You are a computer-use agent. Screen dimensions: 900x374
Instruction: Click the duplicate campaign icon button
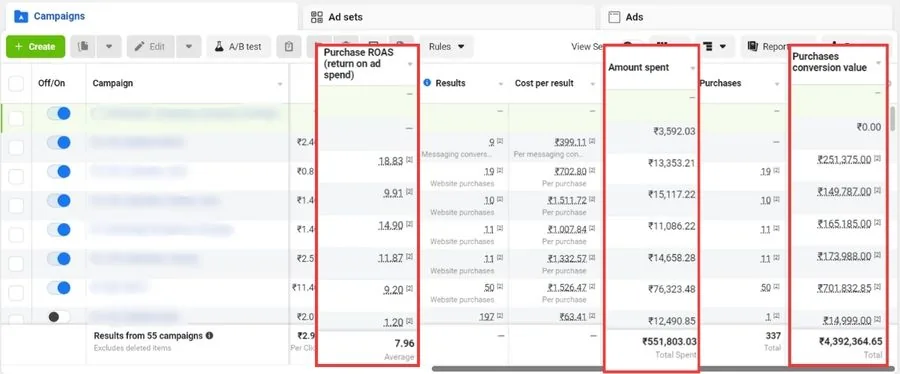(83, 47)
